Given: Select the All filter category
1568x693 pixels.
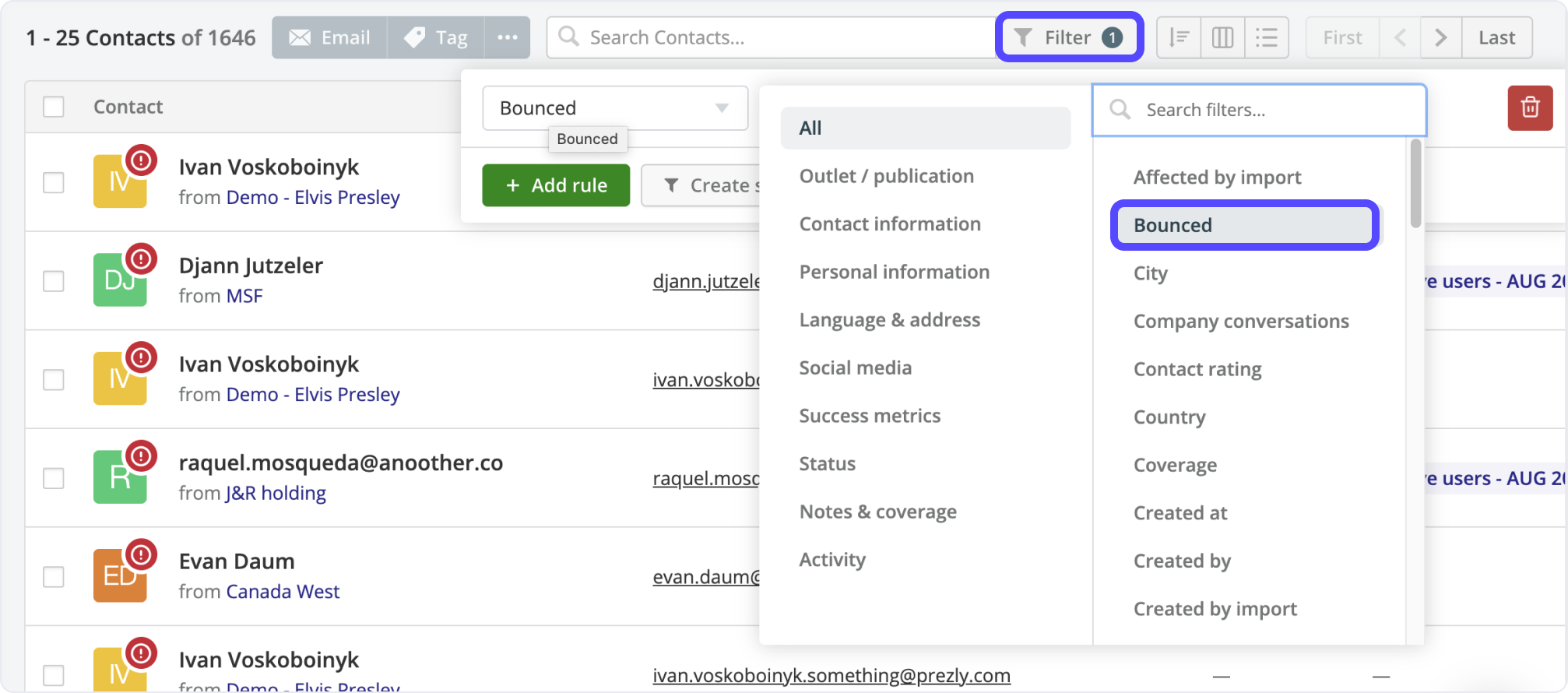Looking at the screenshot, I should (x=926, y=128).
